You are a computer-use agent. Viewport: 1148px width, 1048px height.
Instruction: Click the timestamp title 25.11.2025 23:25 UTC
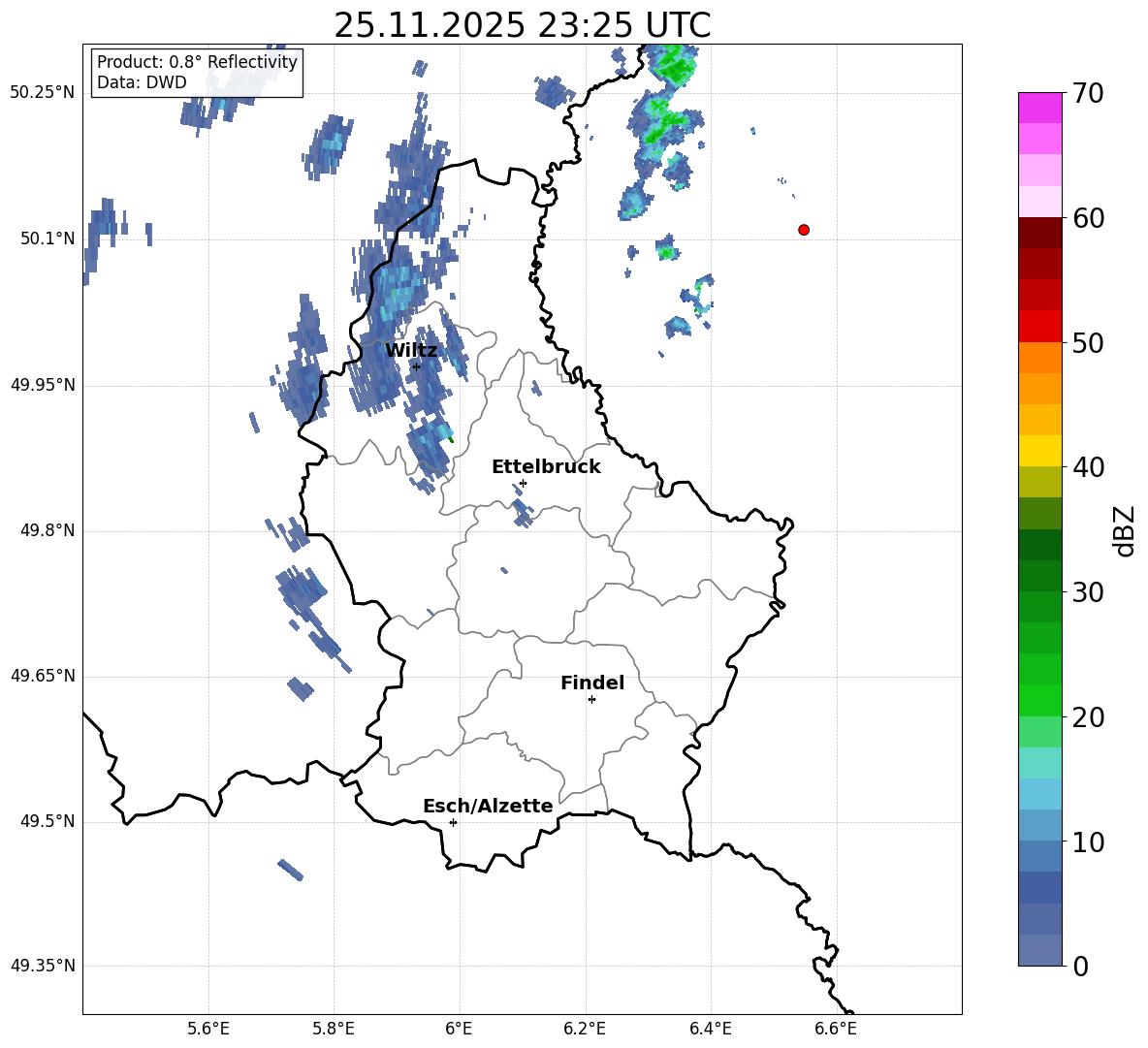tap(523, 25)
